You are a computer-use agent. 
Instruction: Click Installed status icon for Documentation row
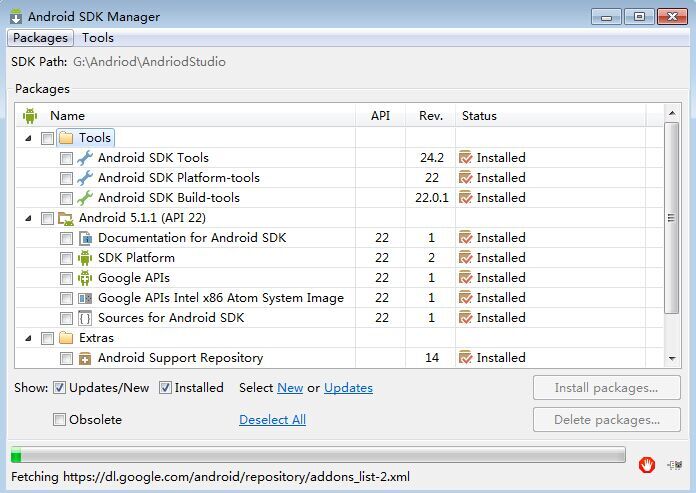pos(465,238)
